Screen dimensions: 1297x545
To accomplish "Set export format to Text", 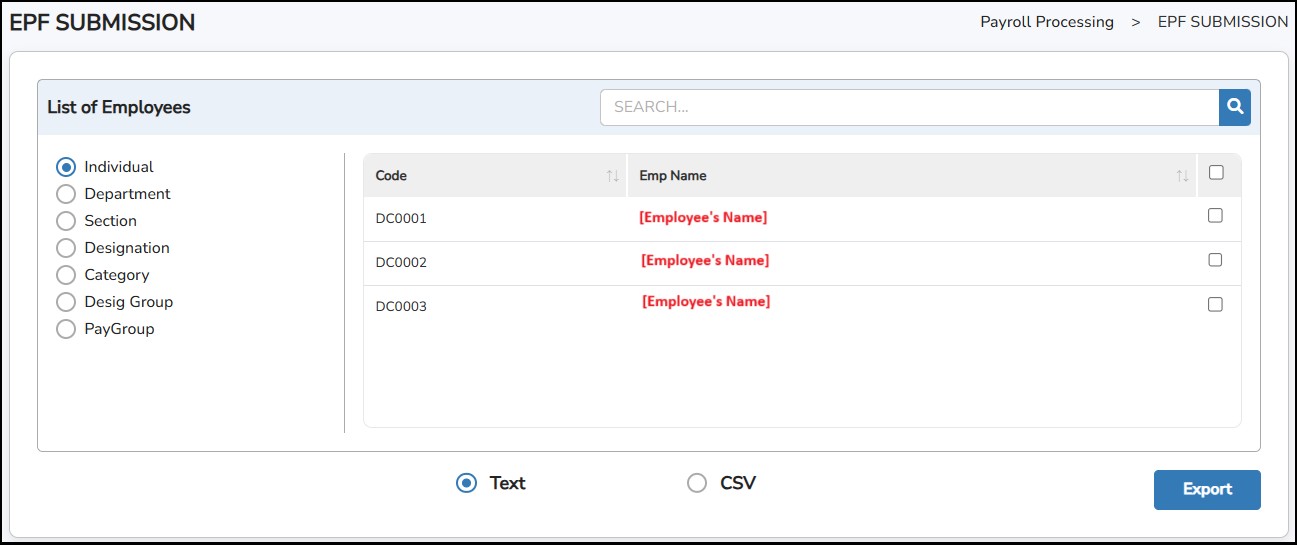I will (466, 483).
